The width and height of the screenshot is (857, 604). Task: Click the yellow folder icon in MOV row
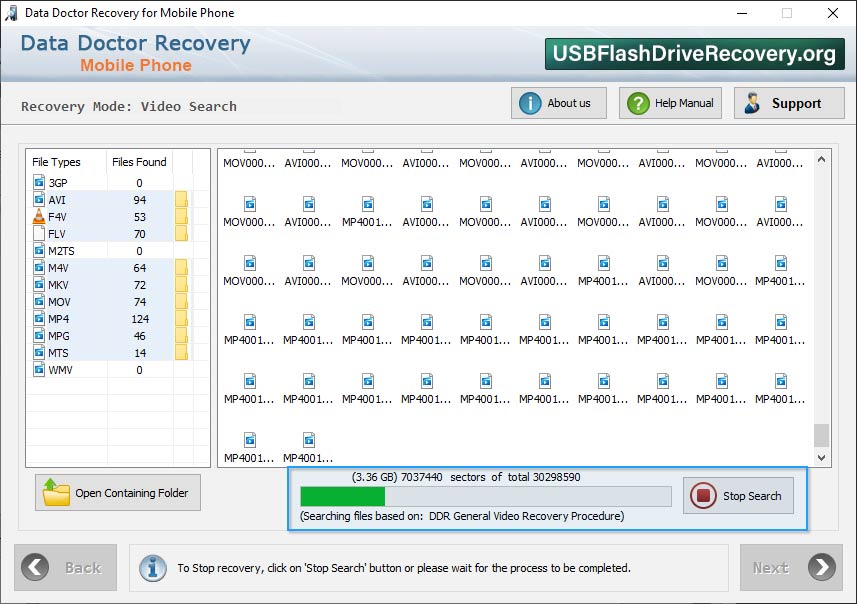tap(181, 301)
